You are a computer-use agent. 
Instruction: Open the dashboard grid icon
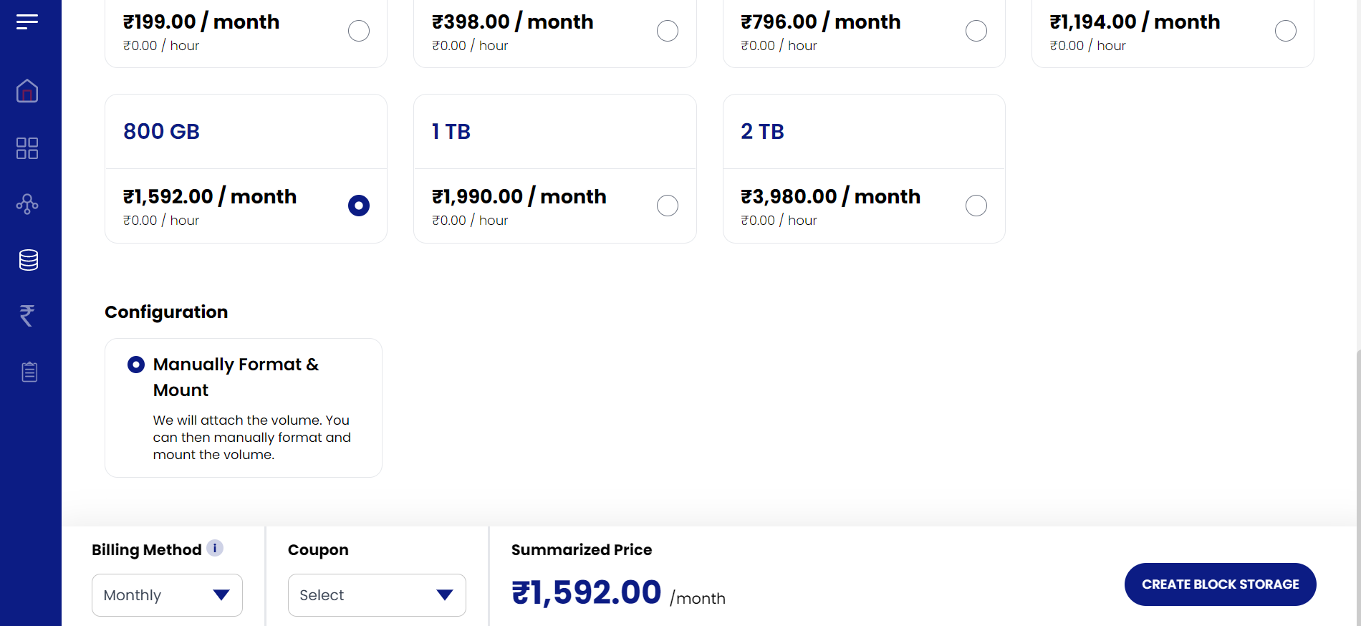point(28,149)
